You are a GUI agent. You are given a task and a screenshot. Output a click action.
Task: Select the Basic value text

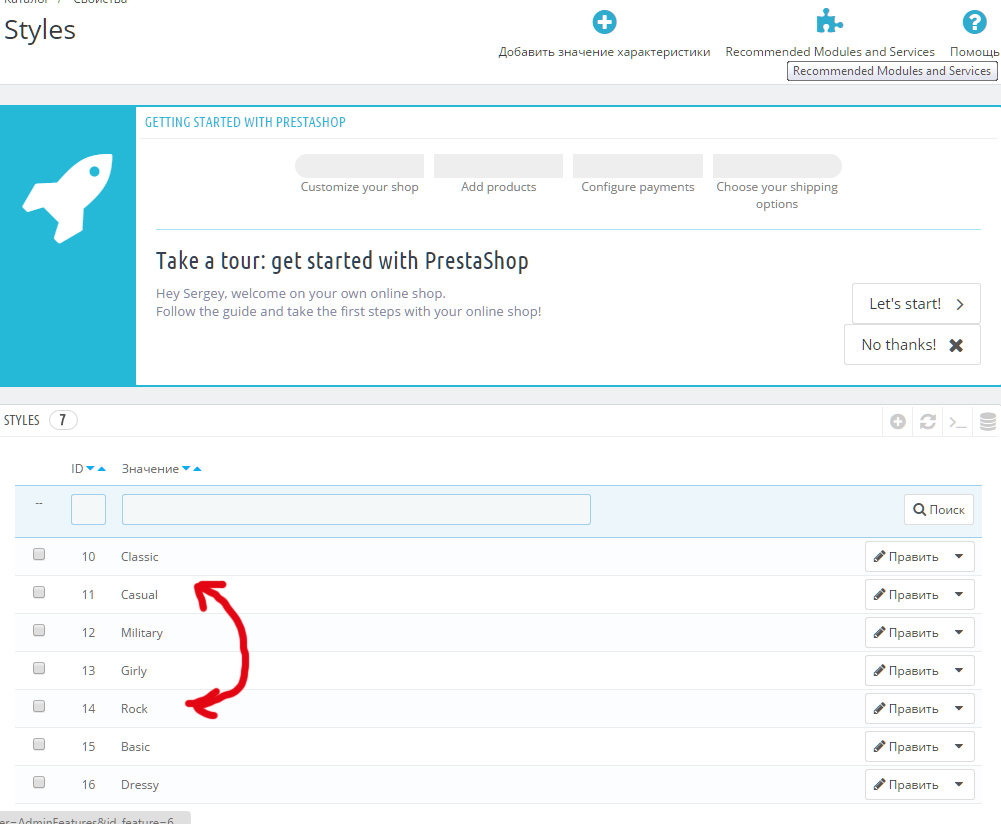135,747
